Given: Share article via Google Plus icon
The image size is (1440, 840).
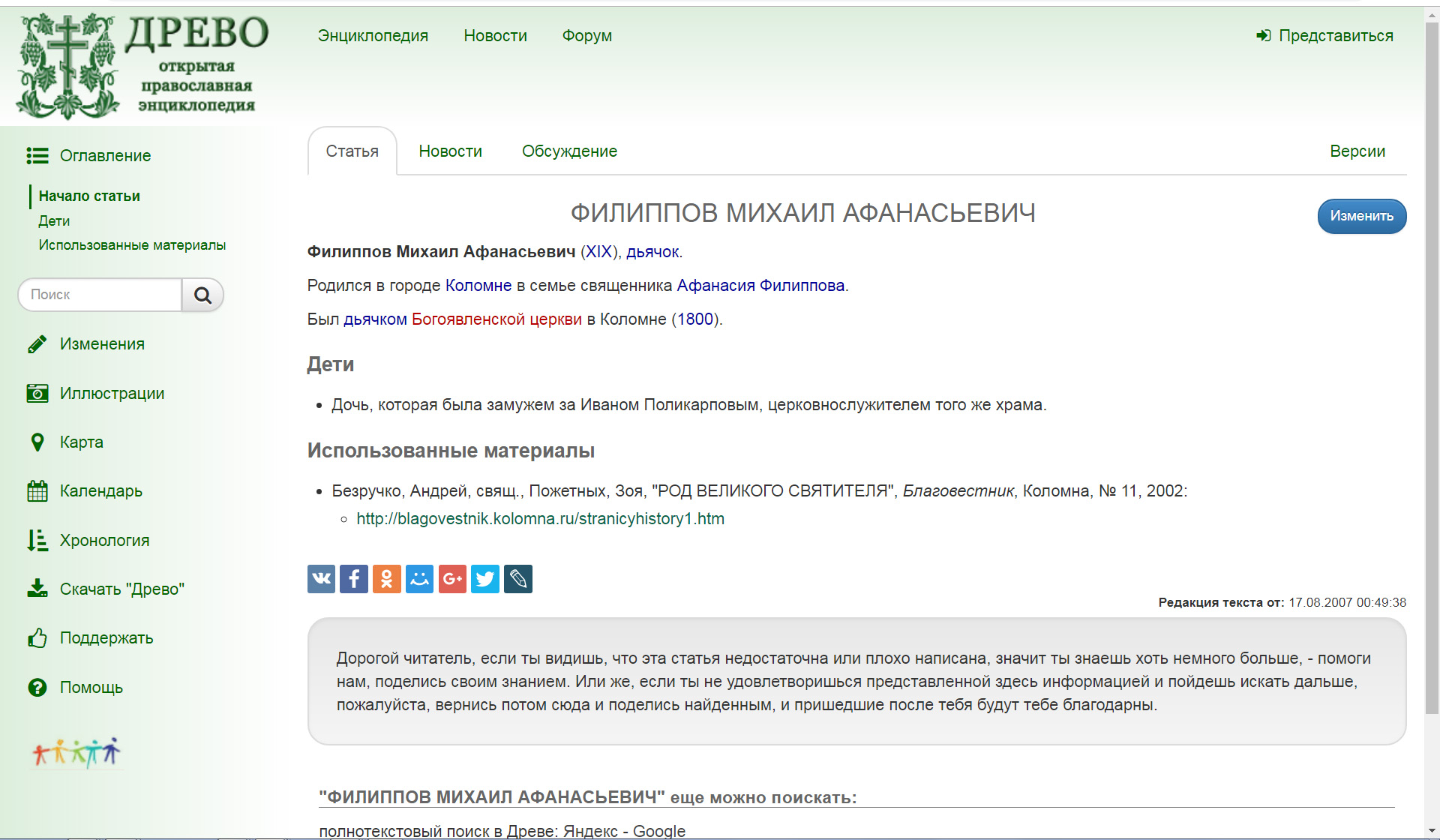Looking at the screenshot, I should pyautogui.click(x=452, y=579).
